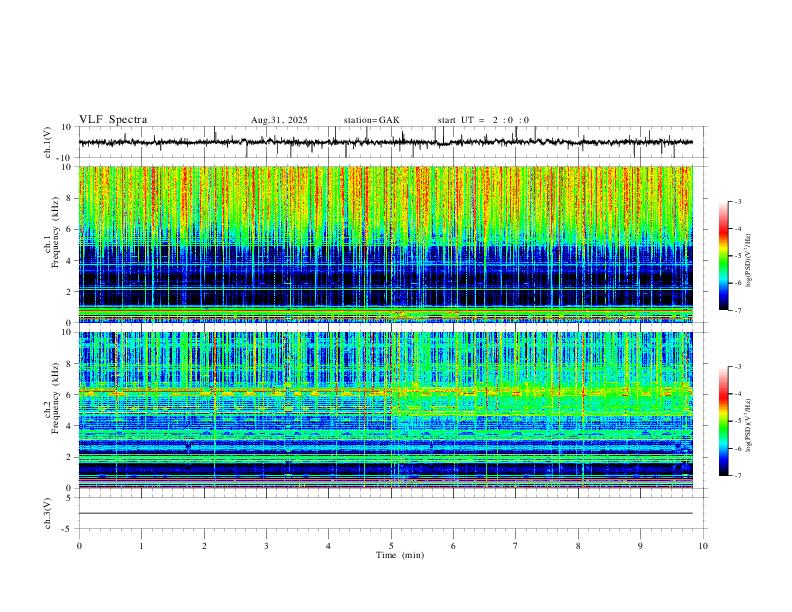Click the "6" kHz tick of ch.2 spectrogram
This screenshot has width=792, height=612.
coord(69,395)
